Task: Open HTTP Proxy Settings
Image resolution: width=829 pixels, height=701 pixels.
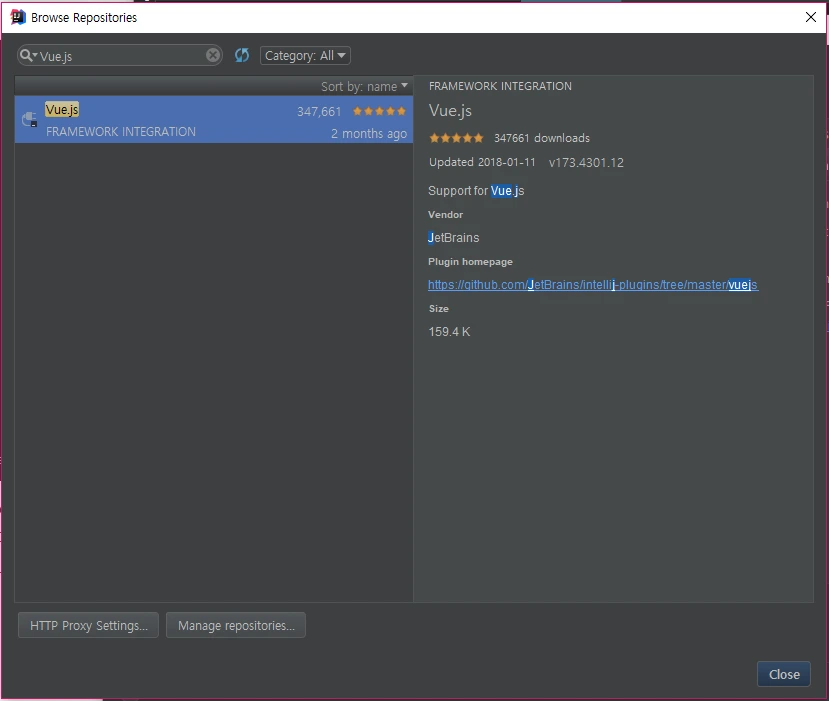Action: (88, 625)
